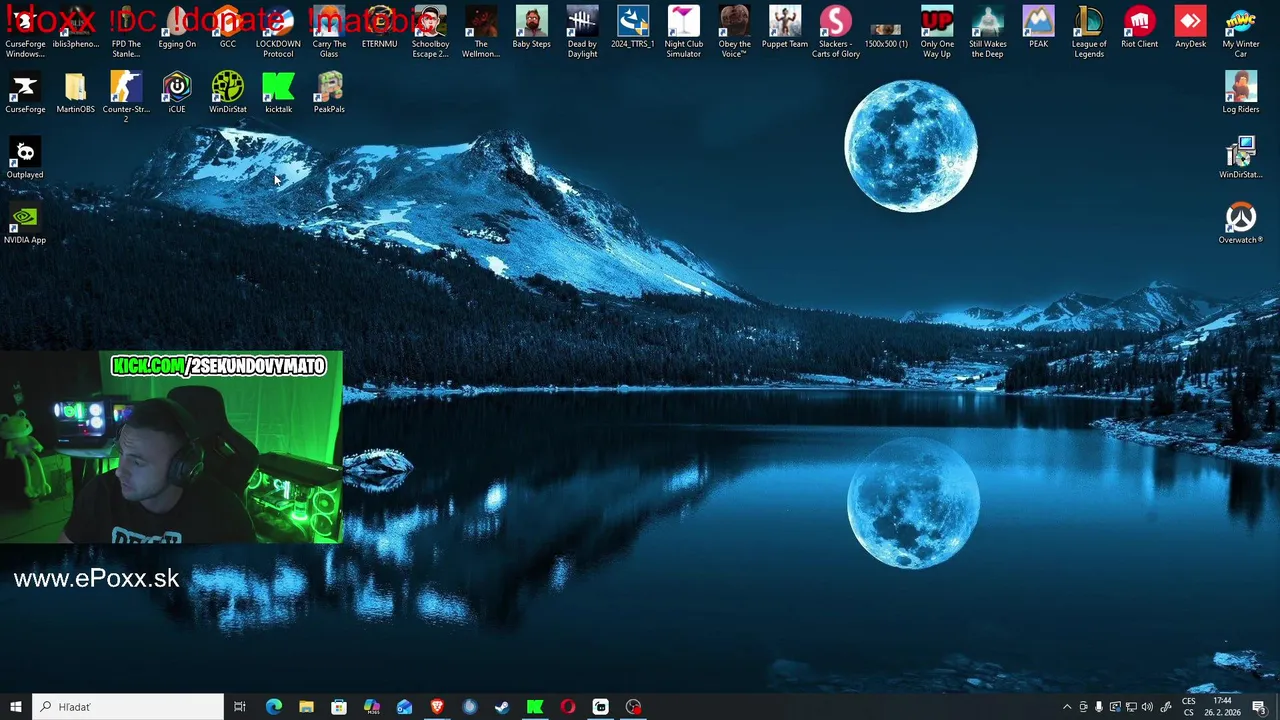Open the GCC desktop shortcut

[228, 27]
